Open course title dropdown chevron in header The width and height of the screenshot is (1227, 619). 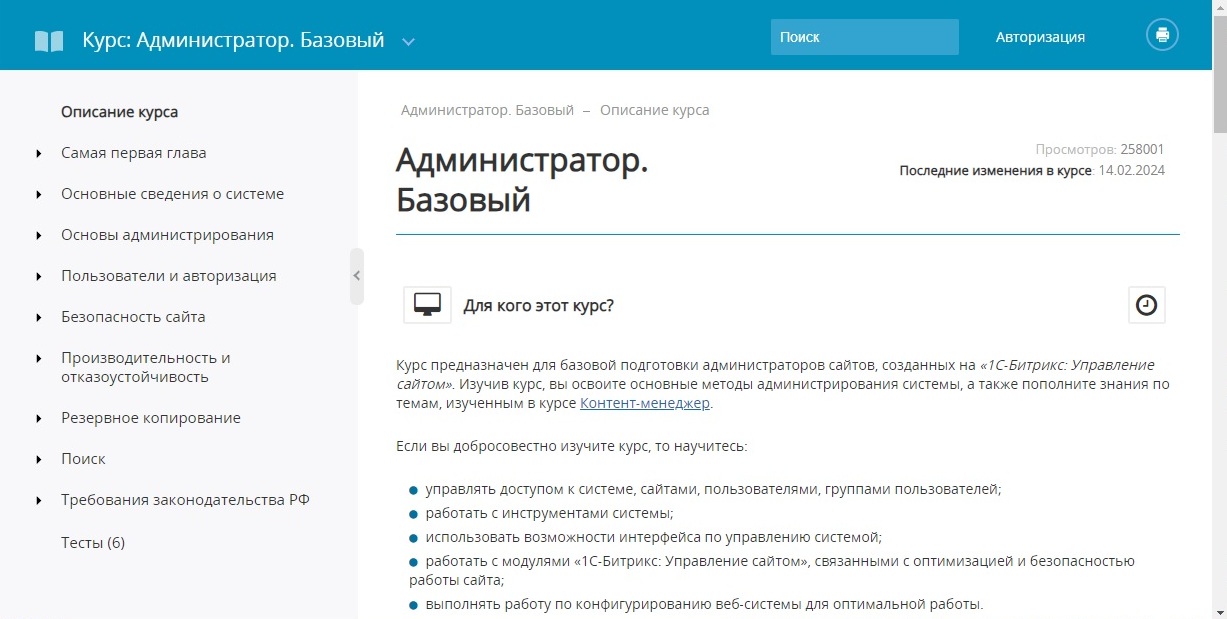(x=408, y=42)
